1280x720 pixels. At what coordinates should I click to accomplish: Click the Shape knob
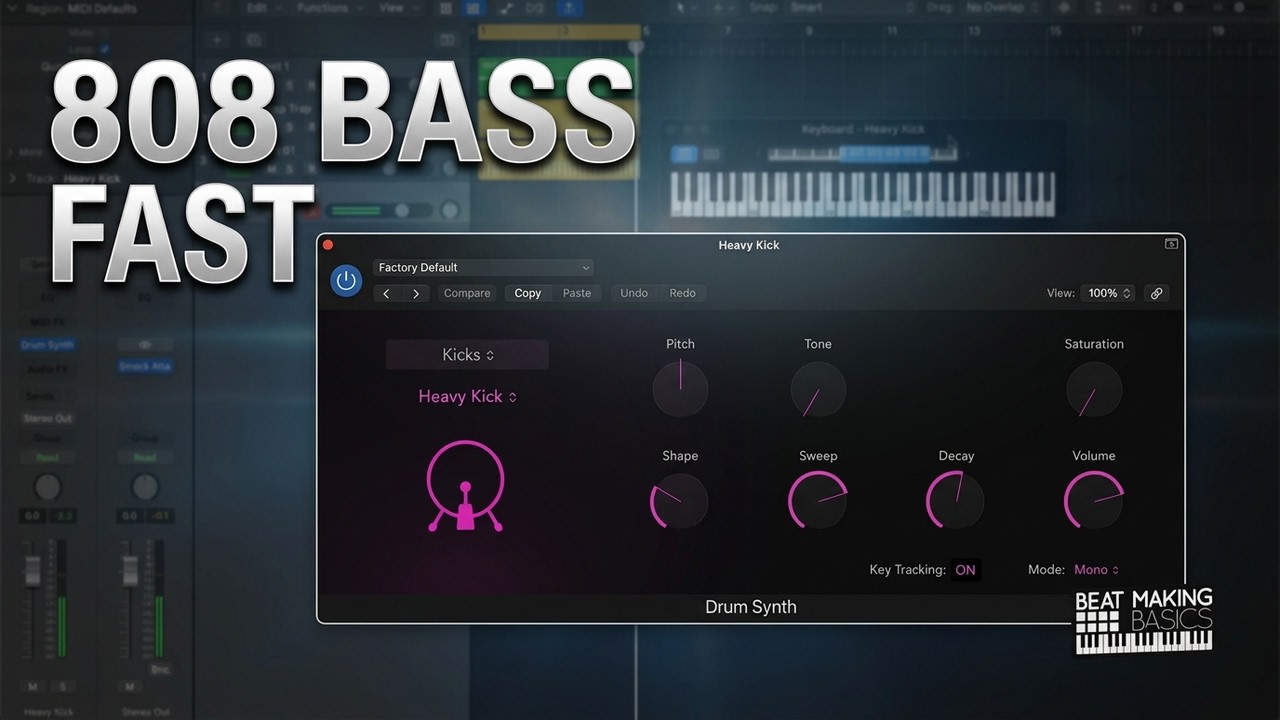[x=680, y=501]
